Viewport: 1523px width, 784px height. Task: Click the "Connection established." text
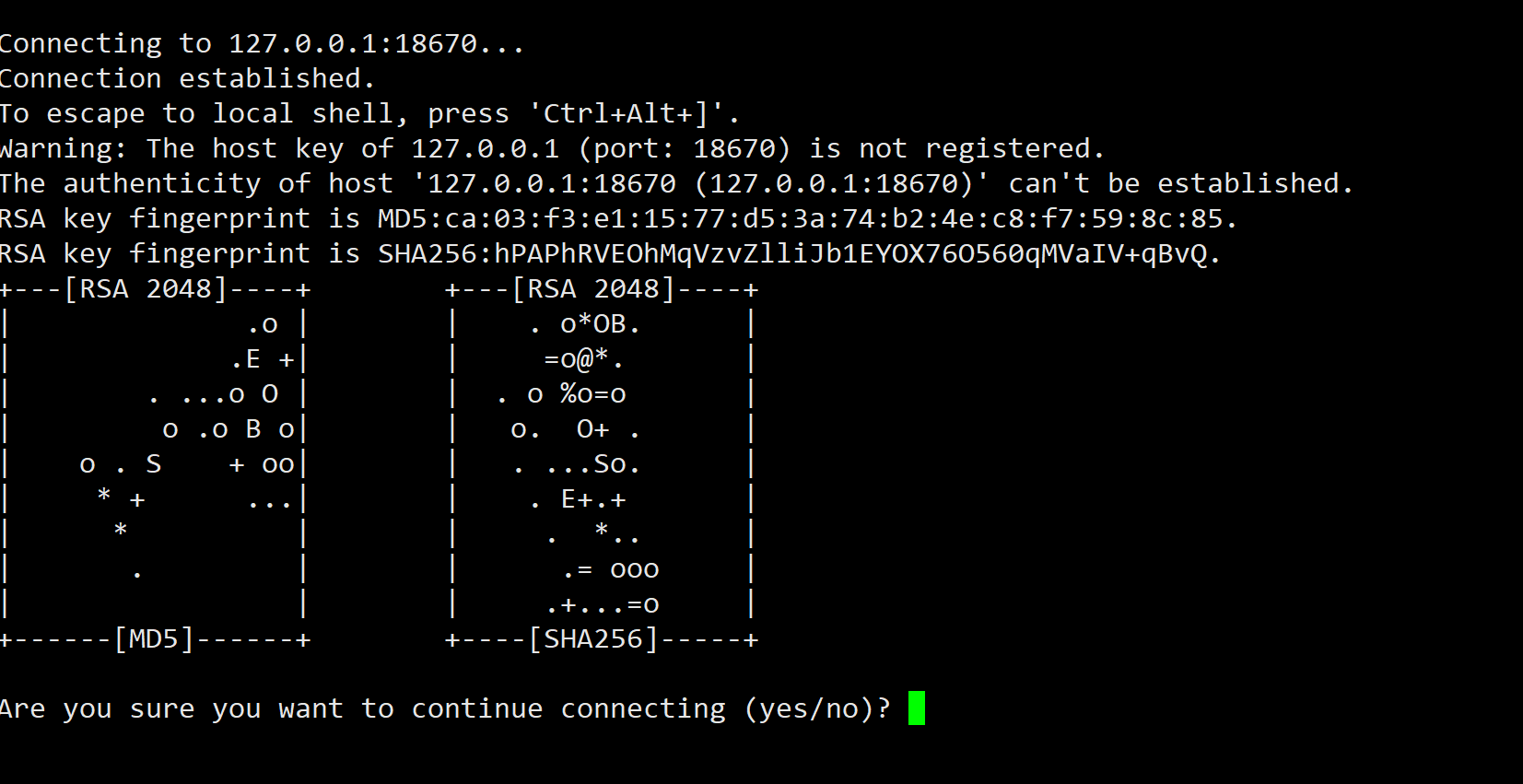(x=187, y=78)
